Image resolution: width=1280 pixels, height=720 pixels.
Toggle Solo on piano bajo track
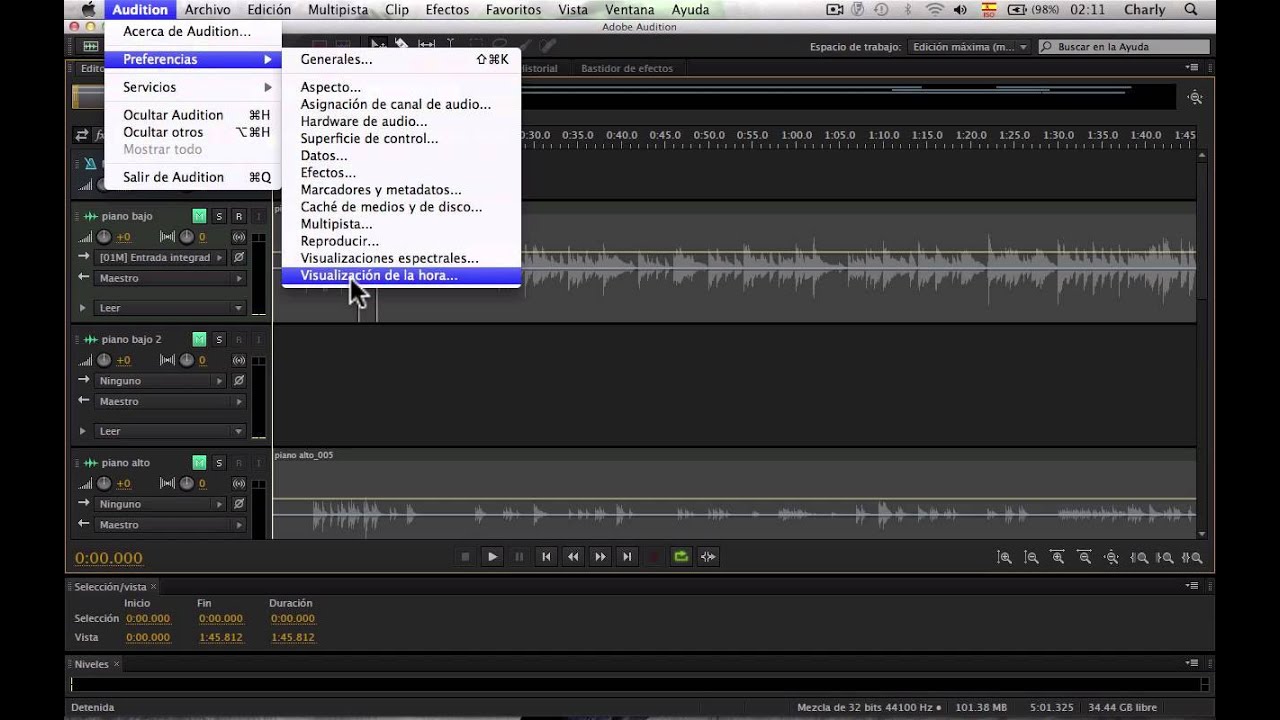pyautogui.click(x=219, y=216)
